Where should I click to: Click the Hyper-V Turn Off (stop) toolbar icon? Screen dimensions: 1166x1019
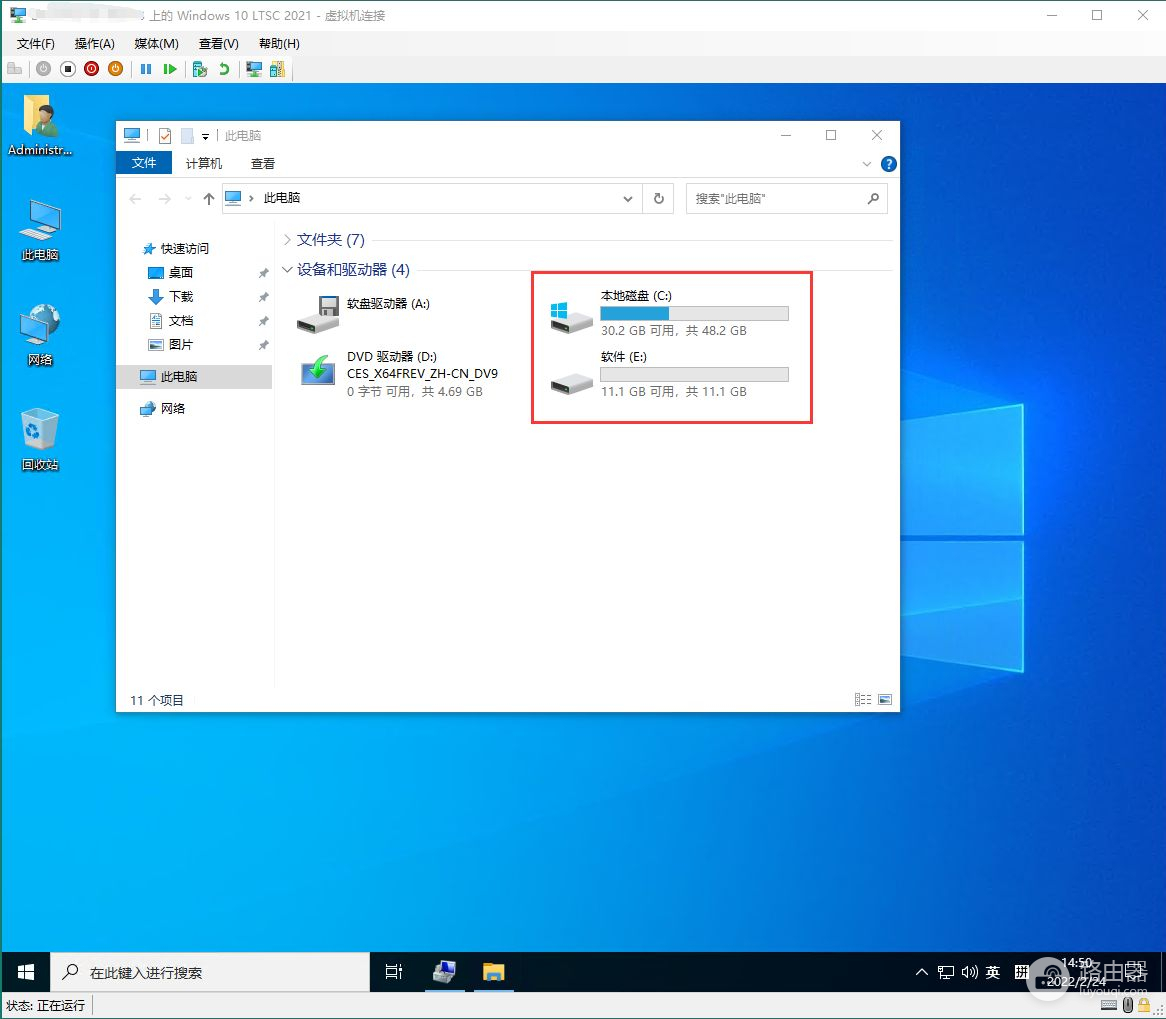pos(68,69)
